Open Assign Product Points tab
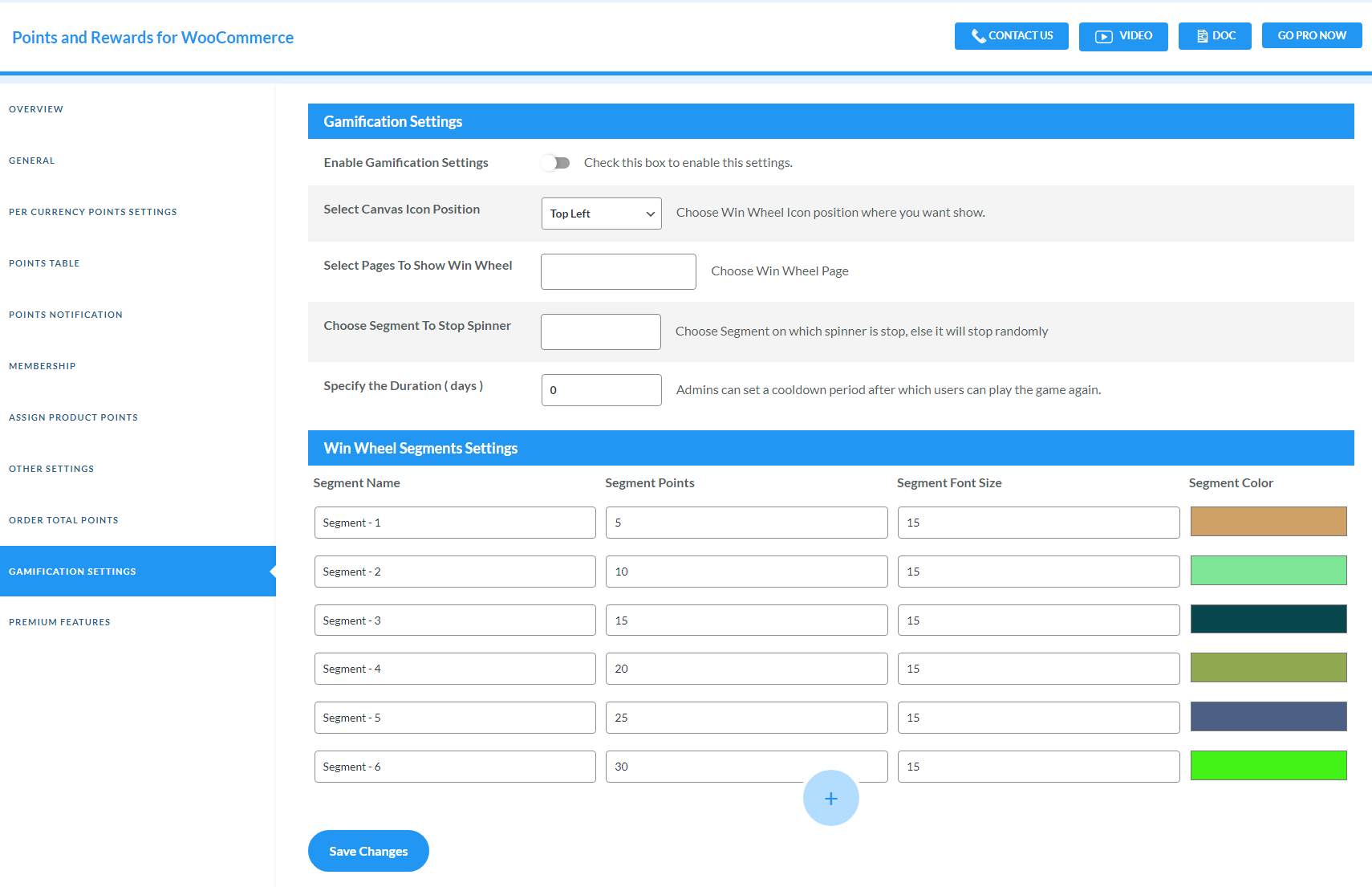1372x887 pixels. 74,417
